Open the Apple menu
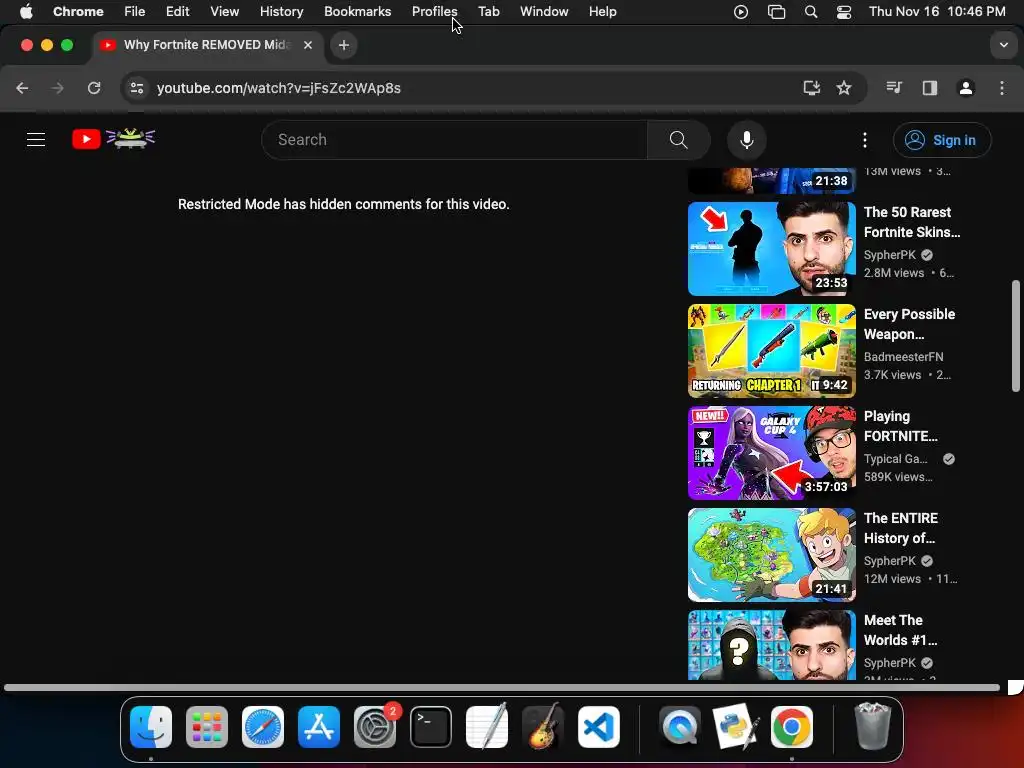 26,12
